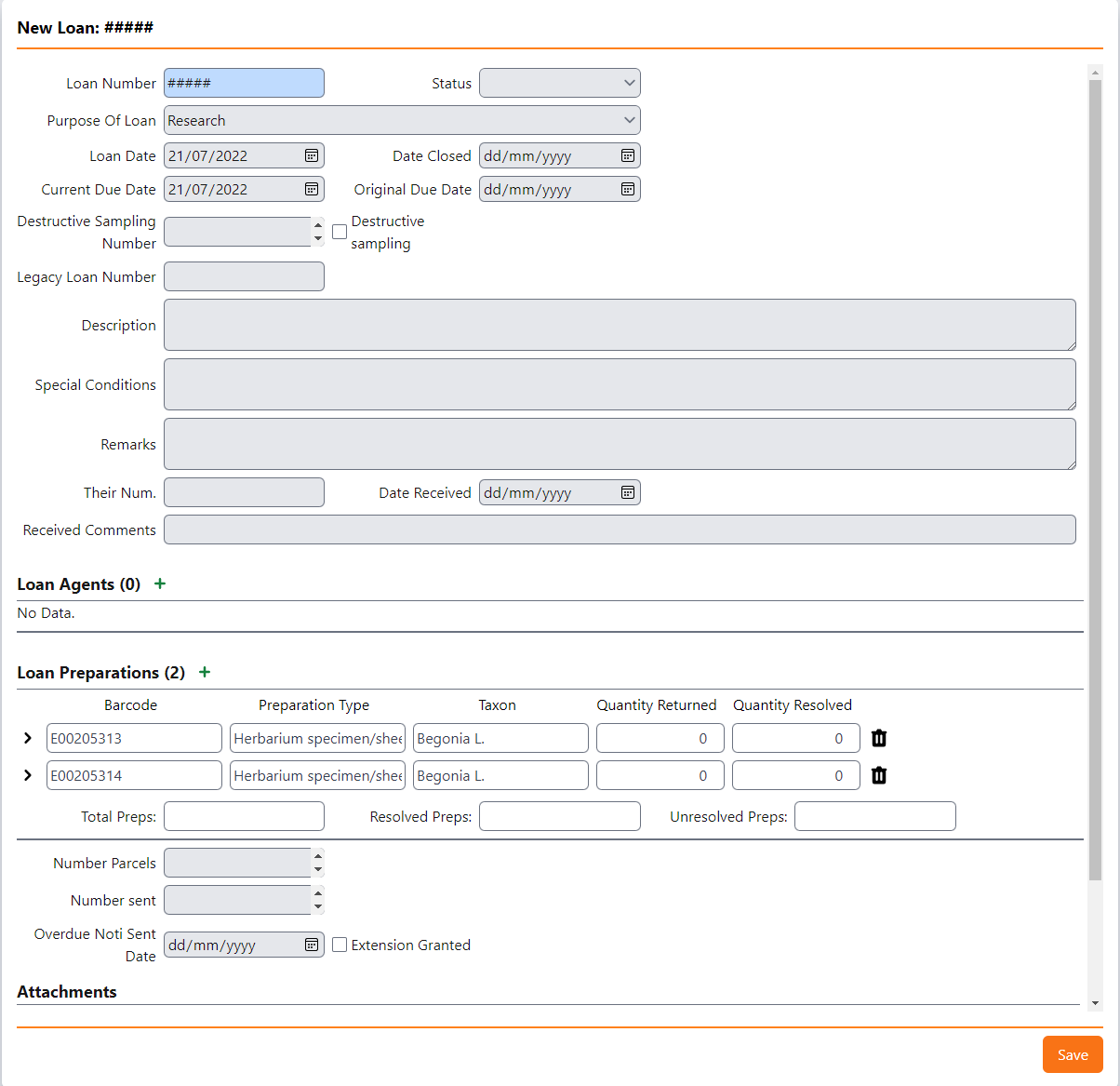The height and width of the screenshot is (1086, 1120).
Task: Open the Status dropdown
Action: [560, 83]
